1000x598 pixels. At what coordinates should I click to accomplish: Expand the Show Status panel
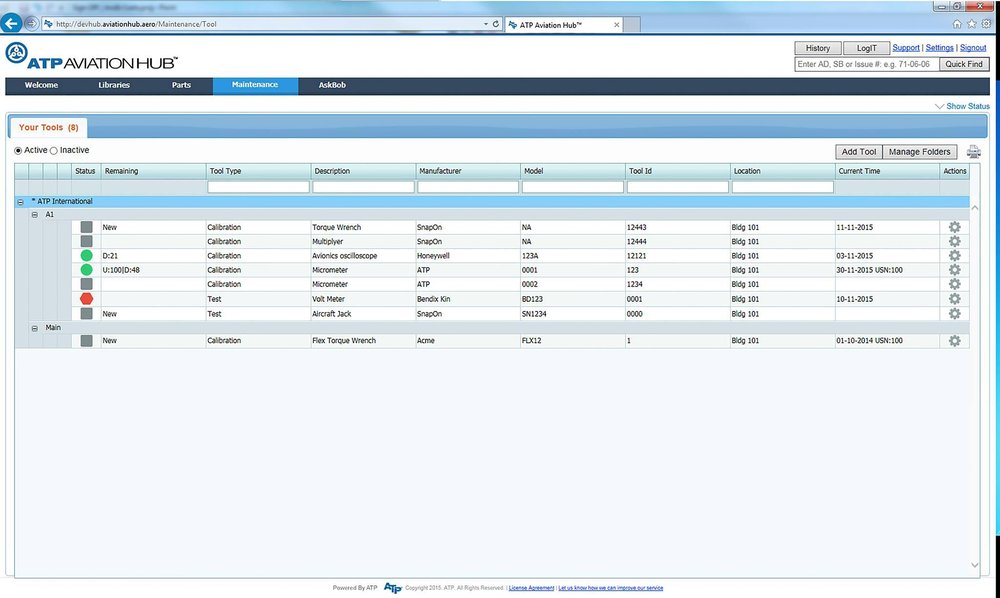click(x=962, y=106)
